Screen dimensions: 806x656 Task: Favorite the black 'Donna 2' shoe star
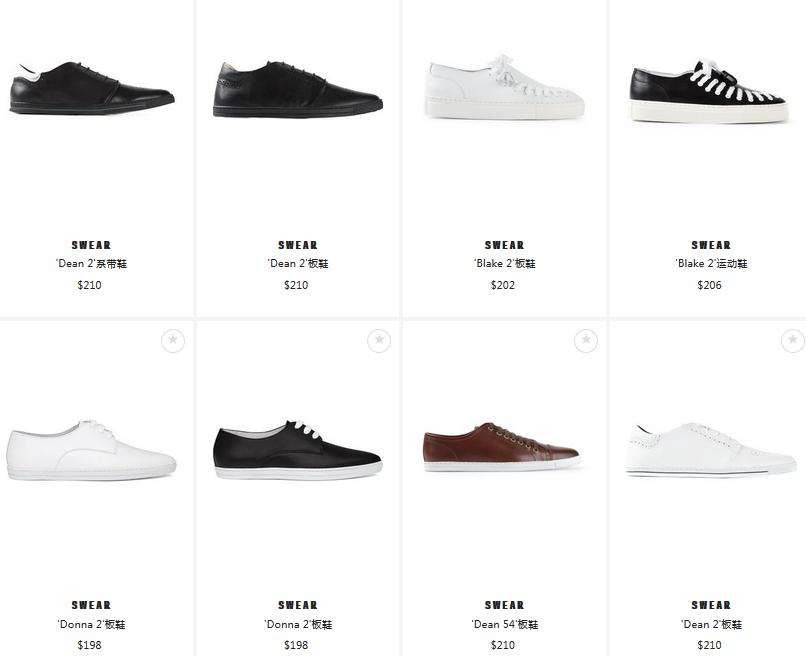click(x=379, y=340)
